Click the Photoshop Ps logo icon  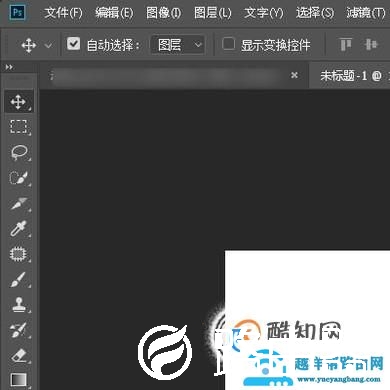[17, 13]
